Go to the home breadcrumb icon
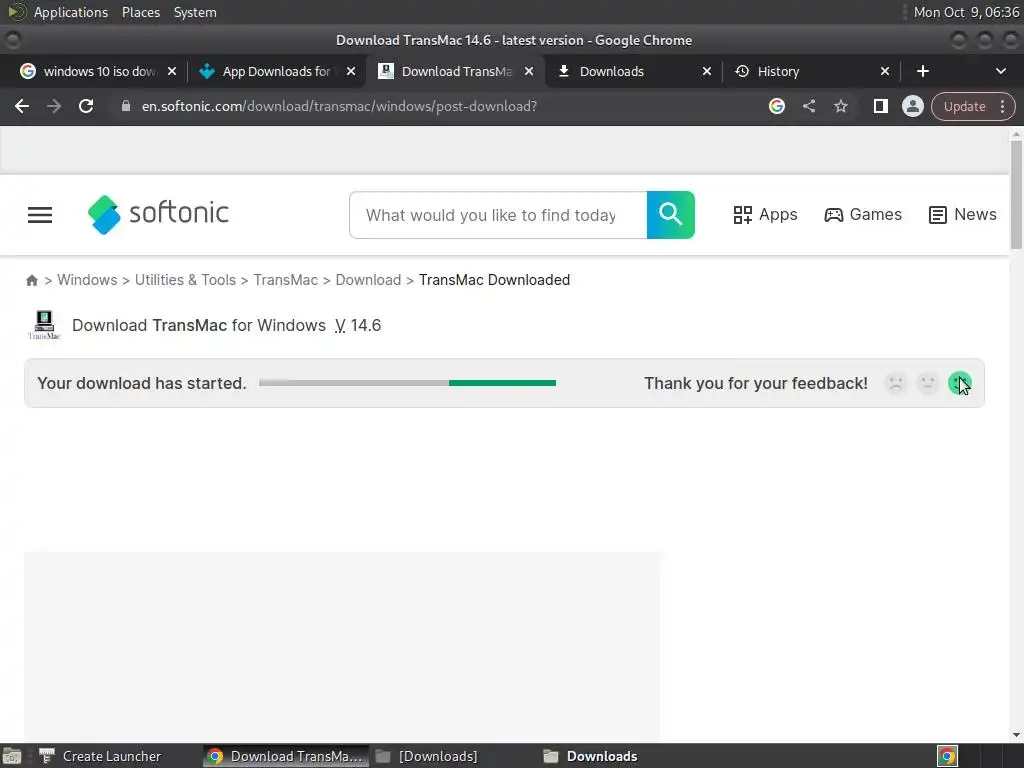1024x768 pixels. [x=31, y=280]
